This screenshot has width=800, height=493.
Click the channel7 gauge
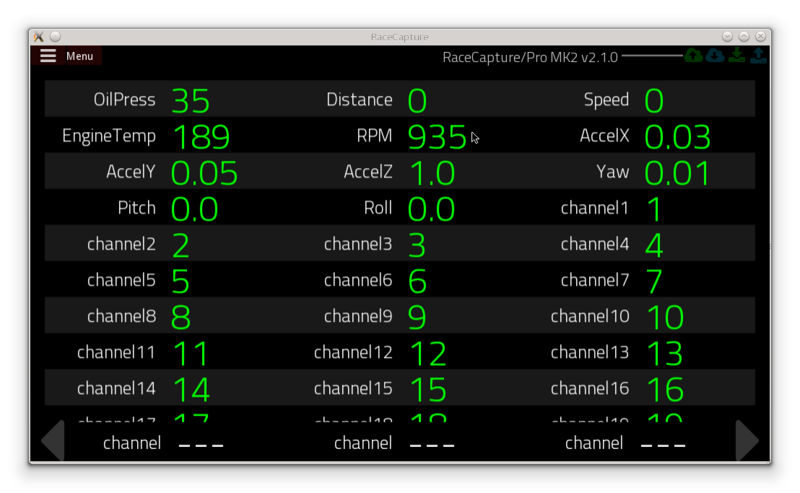[637, 281]
